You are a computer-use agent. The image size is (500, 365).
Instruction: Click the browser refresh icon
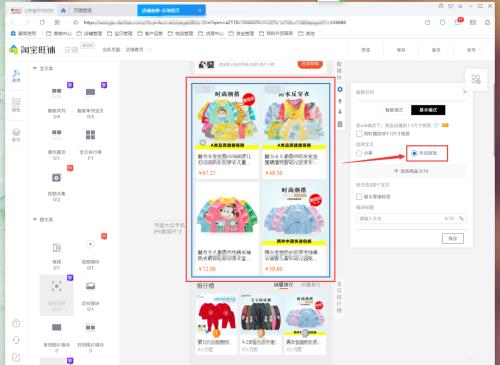click(x=42, y=22)
